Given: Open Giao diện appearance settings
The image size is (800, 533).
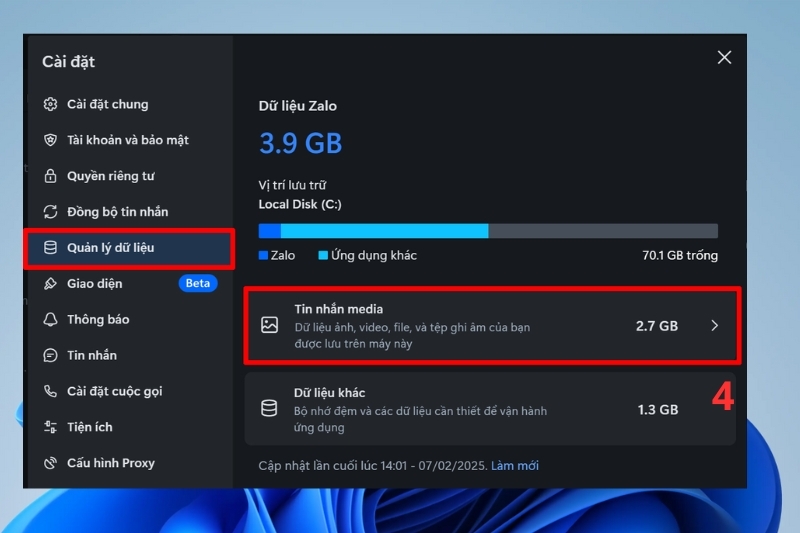Looking at the screenshot, I should tap(129, 284).
